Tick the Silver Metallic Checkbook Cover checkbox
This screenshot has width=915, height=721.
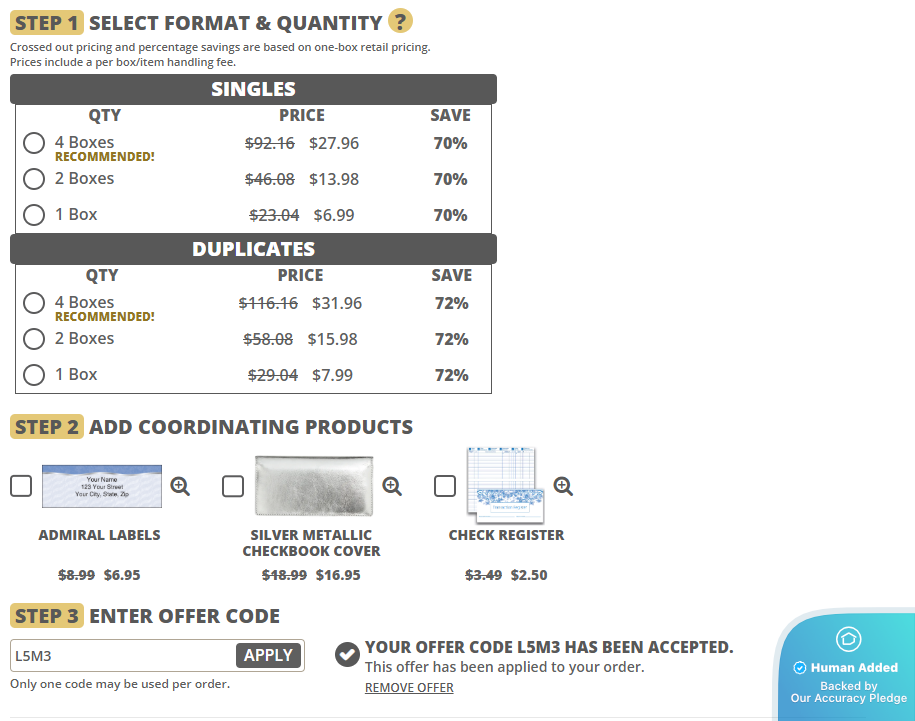(x=233, y=486)
